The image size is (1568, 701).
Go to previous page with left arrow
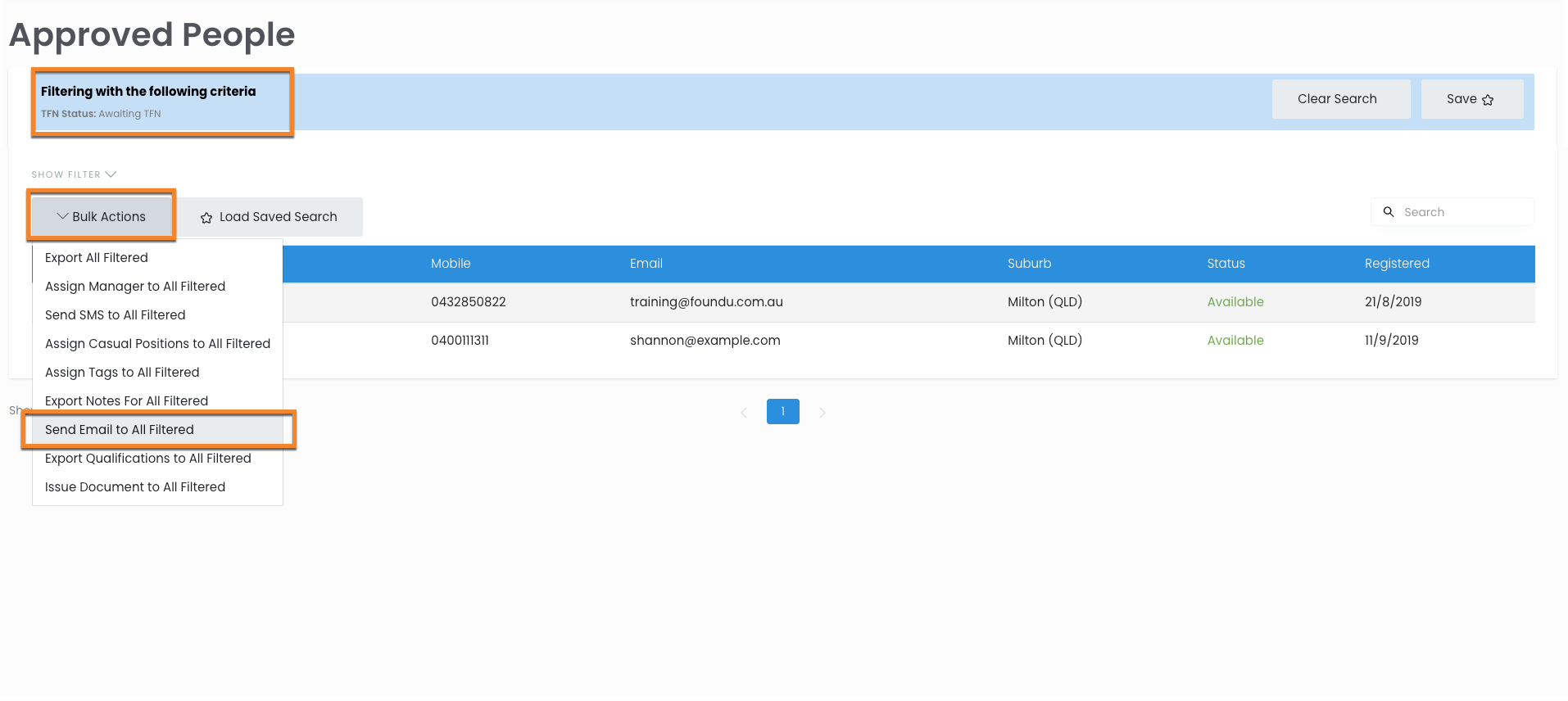tap(744, 413)
